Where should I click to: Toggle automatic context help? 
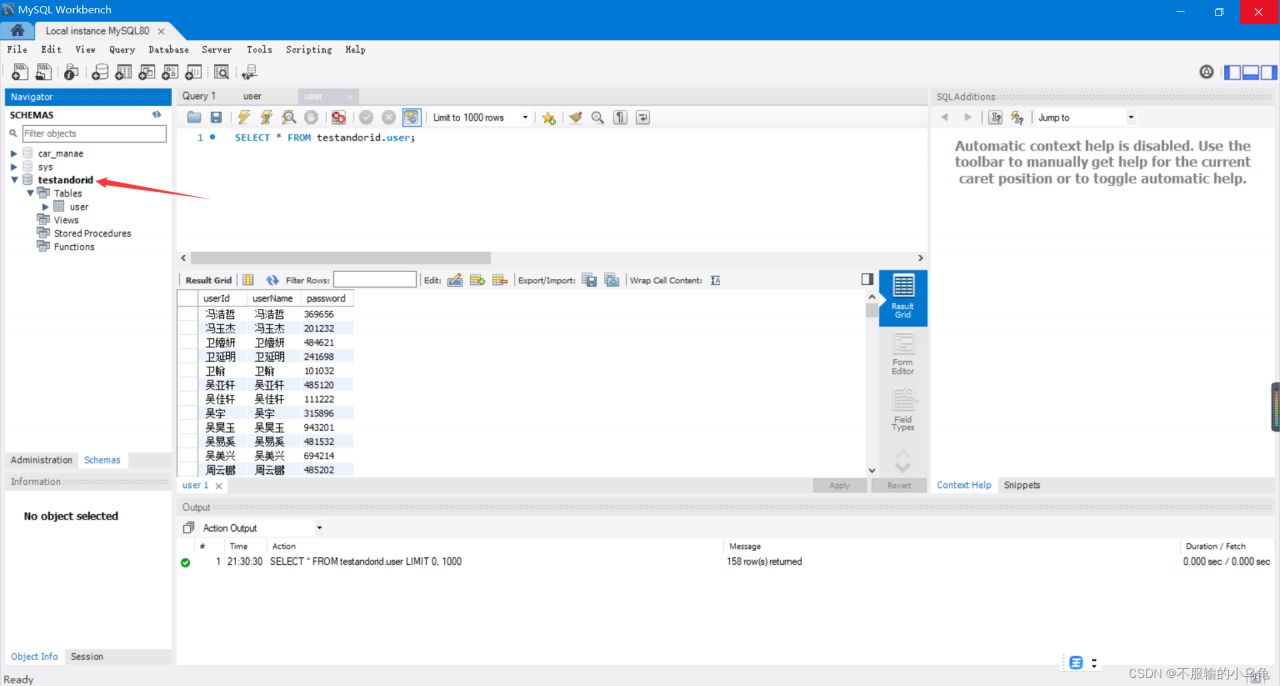tap(1017, 118)
